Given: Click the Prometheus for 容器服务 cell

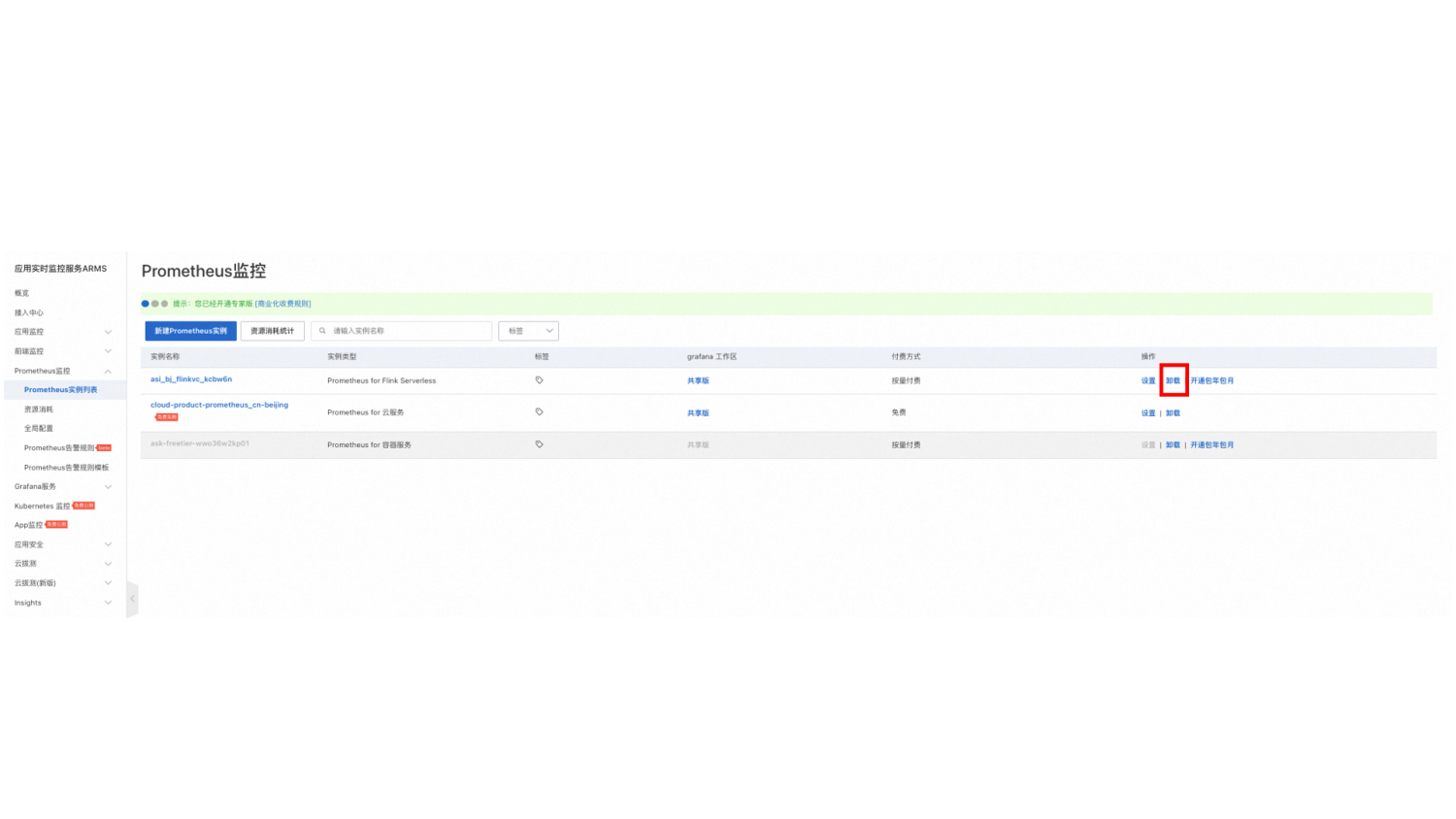Looking at the screenshot, I should coord(369,444).
